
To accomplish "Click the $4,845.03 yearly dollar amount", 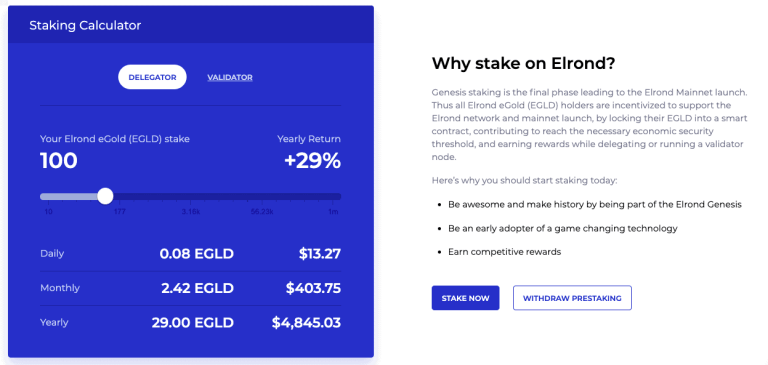I will 307,323.
